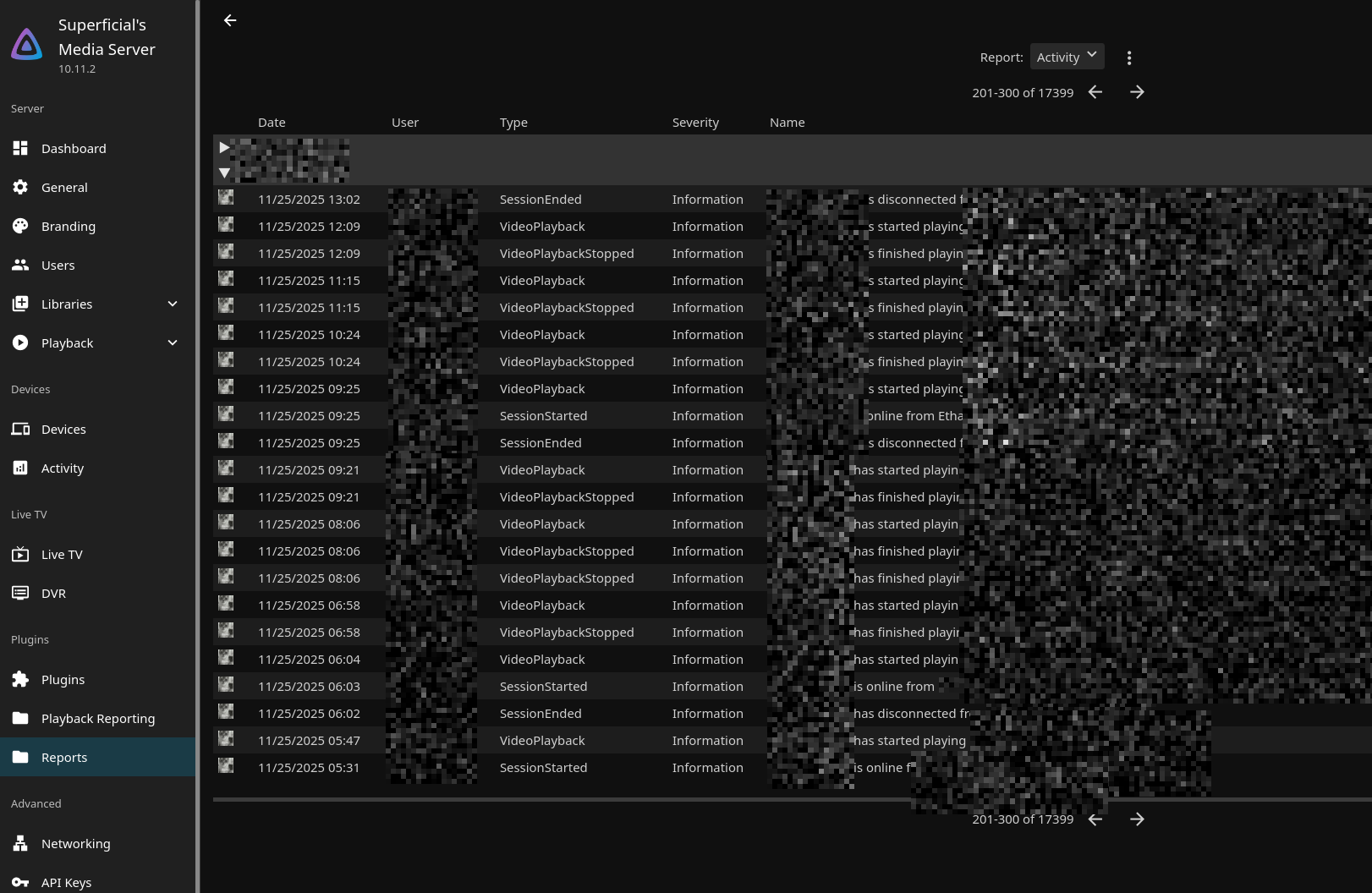This screenshot has width=1372, height=893.
Task: Expand the collapsed group with right triangle
Action: coord(224,147)
